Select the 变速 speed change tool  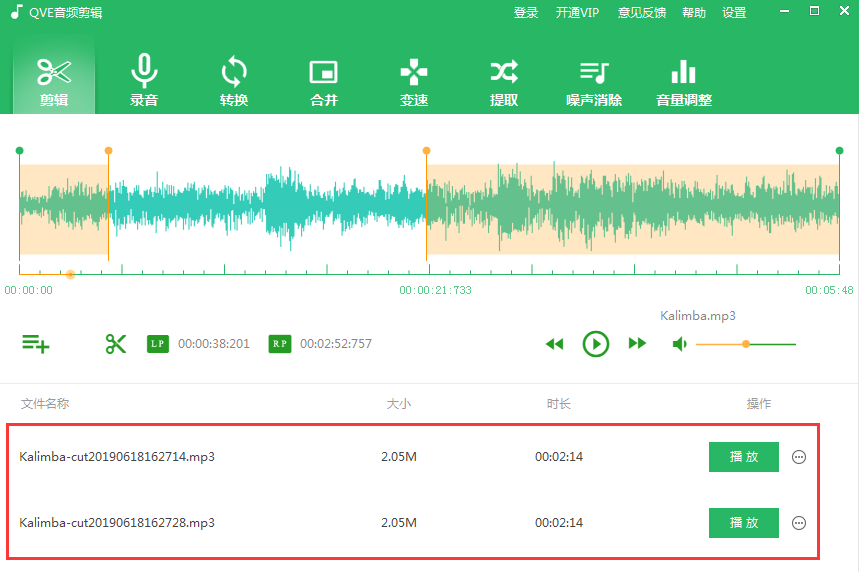coord(414,80)
